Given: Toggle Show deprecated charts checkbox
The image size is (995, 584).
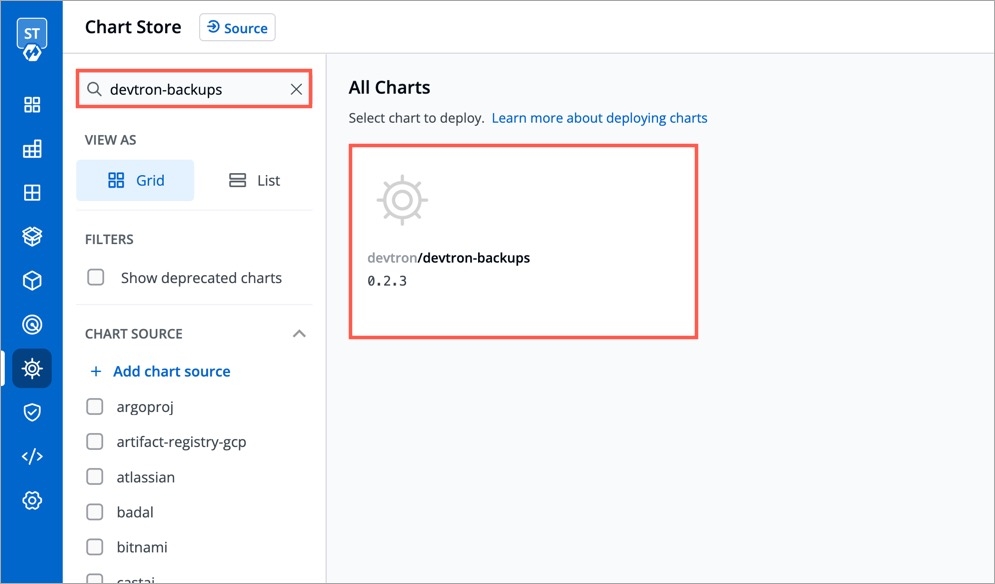Looking at the screenshot, I should pos(96,277).
